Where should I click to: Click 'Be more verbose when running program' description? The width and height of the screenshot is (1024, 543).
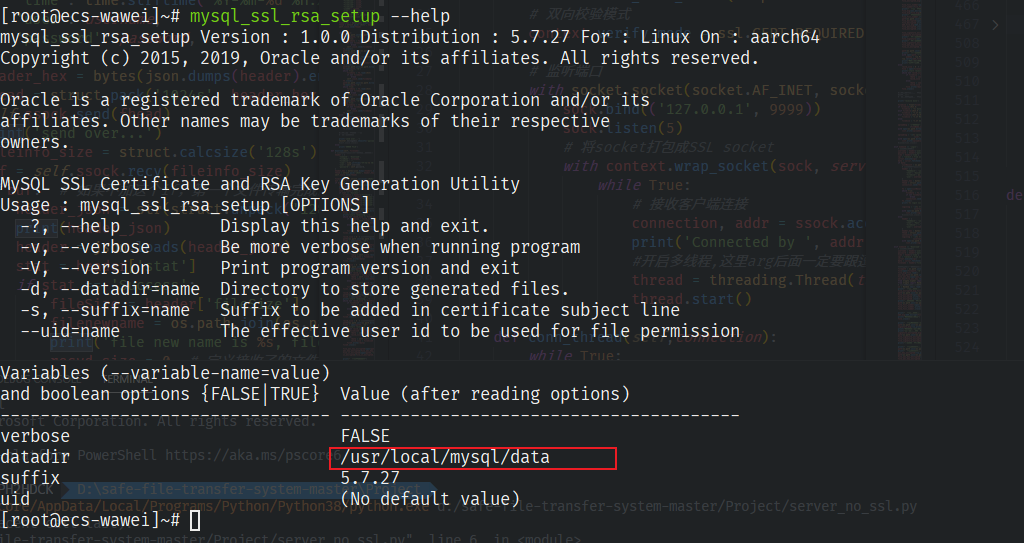pos(400,247)
